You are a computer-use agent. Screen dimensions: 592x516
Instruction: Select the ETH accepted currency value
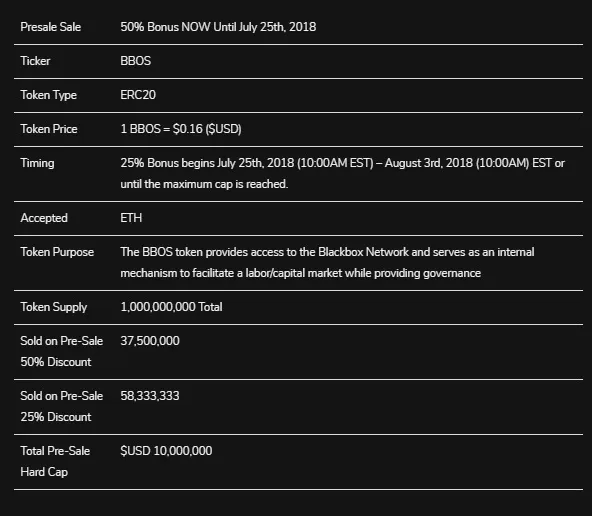pos(131,218)
